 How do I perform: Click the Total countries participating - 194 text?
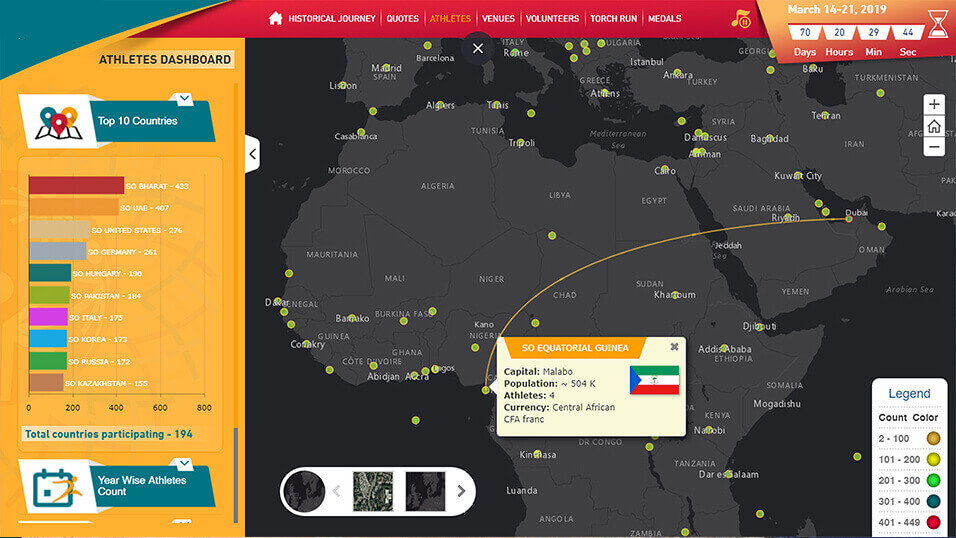[109, 434]
